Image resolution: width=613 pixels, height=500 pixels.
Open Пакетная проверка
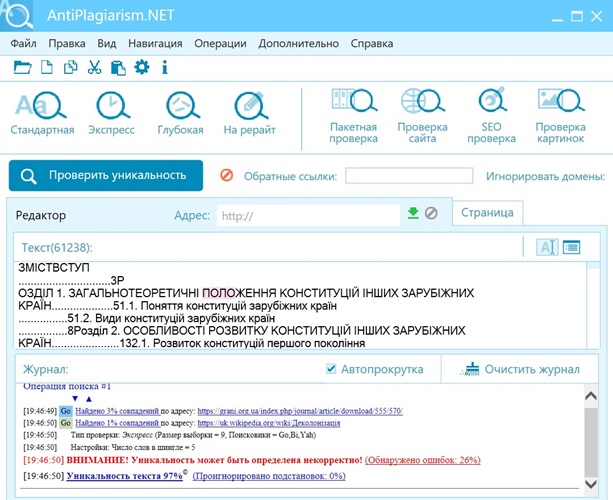click(x=353, y=116)
